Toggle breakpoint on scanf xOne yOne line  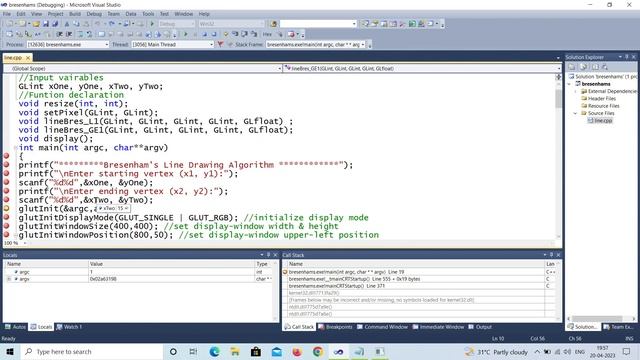click(7, 182)
